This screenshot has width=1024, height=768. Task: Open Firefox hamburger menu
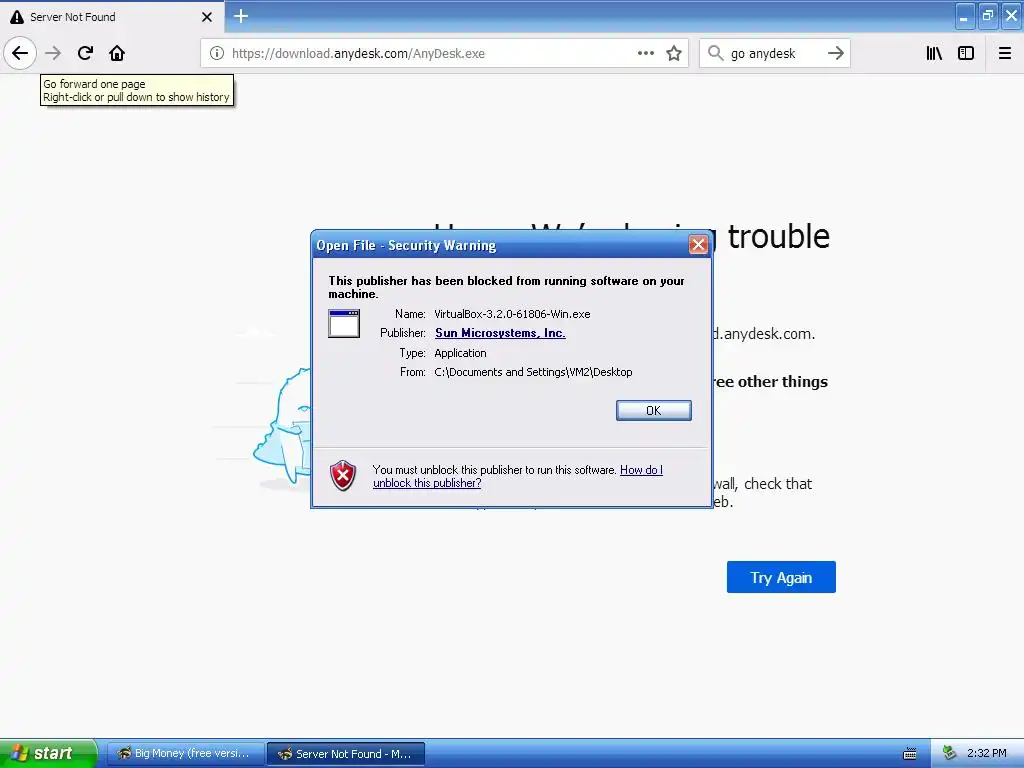coord(1005,53)
